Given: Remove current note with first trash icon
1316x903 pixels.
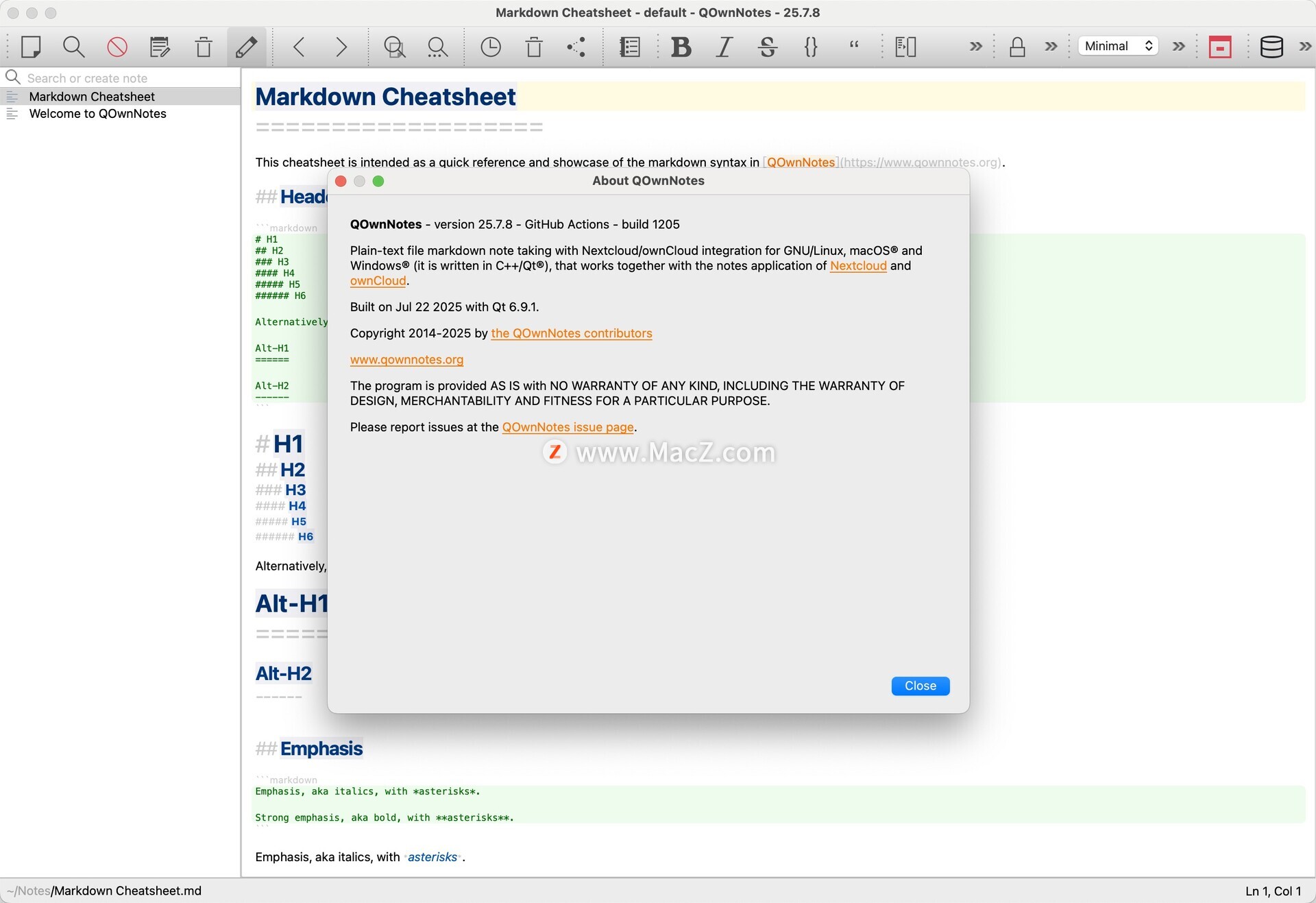Looking at the screenshot, I should 204,47.
